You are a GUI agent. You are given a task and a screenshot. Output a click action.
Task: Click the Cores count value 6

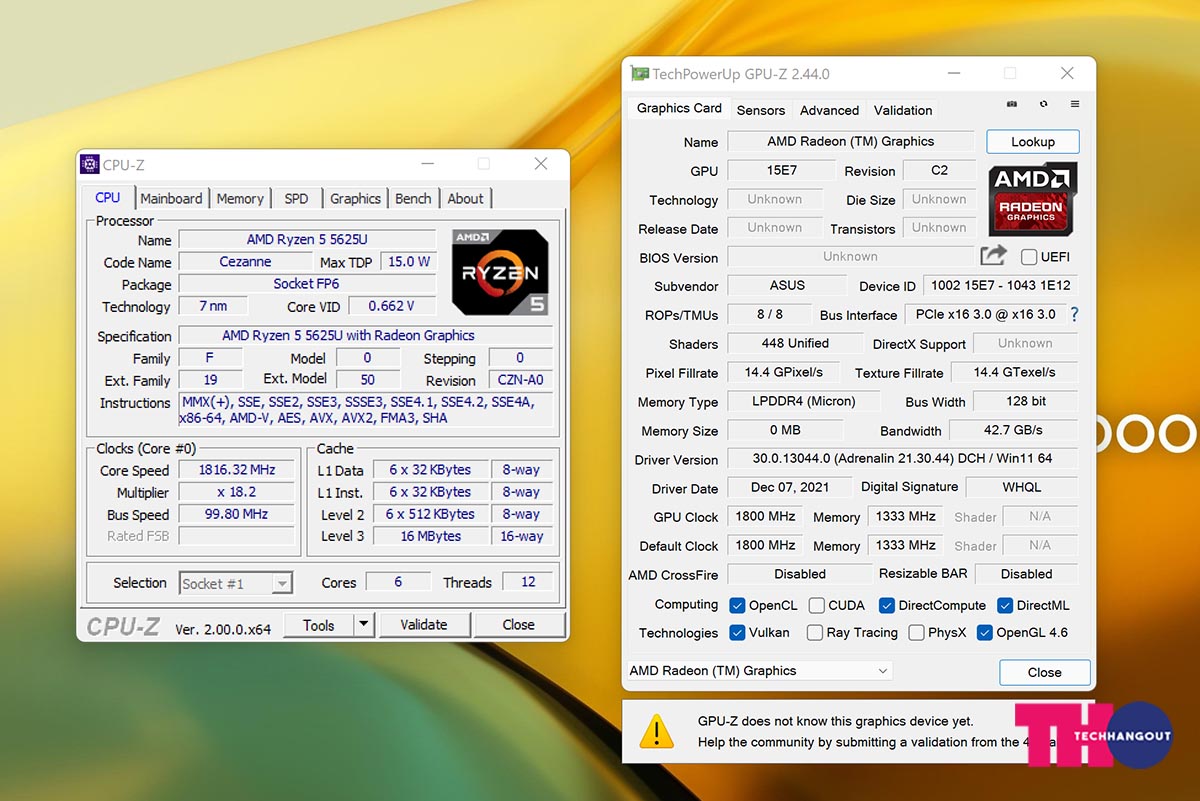click(398, 582)
